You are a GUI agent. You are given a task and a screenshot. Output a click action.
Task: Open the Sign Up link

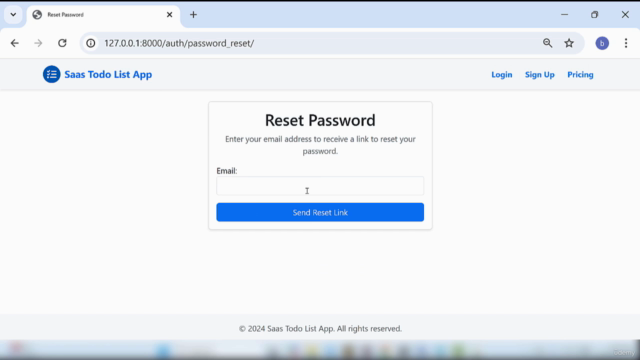click(540, 75)
